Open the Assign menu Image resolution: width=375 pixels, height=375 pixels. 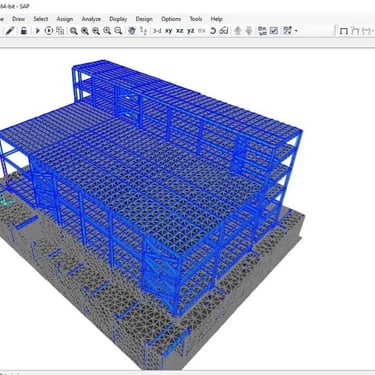(x=65, y=19)
